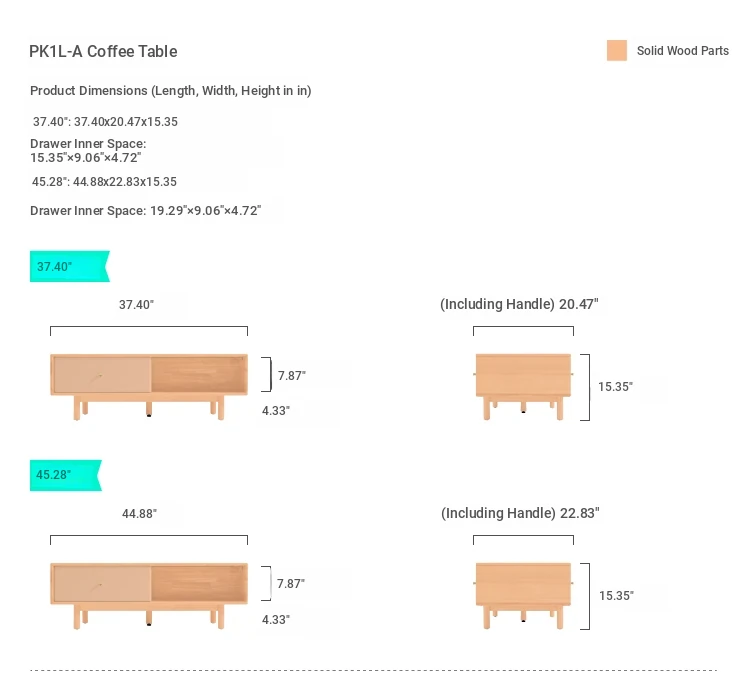Click the Product Dimensions heading text
Screen dimensions: 750x691
171,91
